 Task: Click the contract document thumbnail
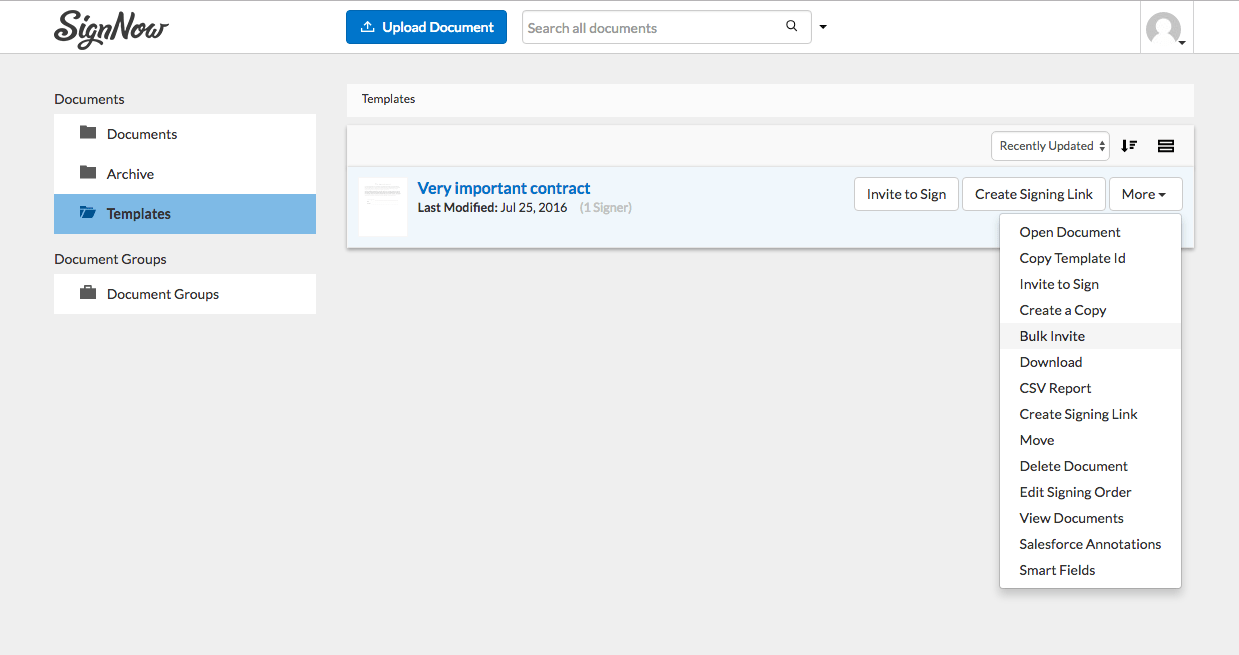pyautogui.click(x=383, y=206)
